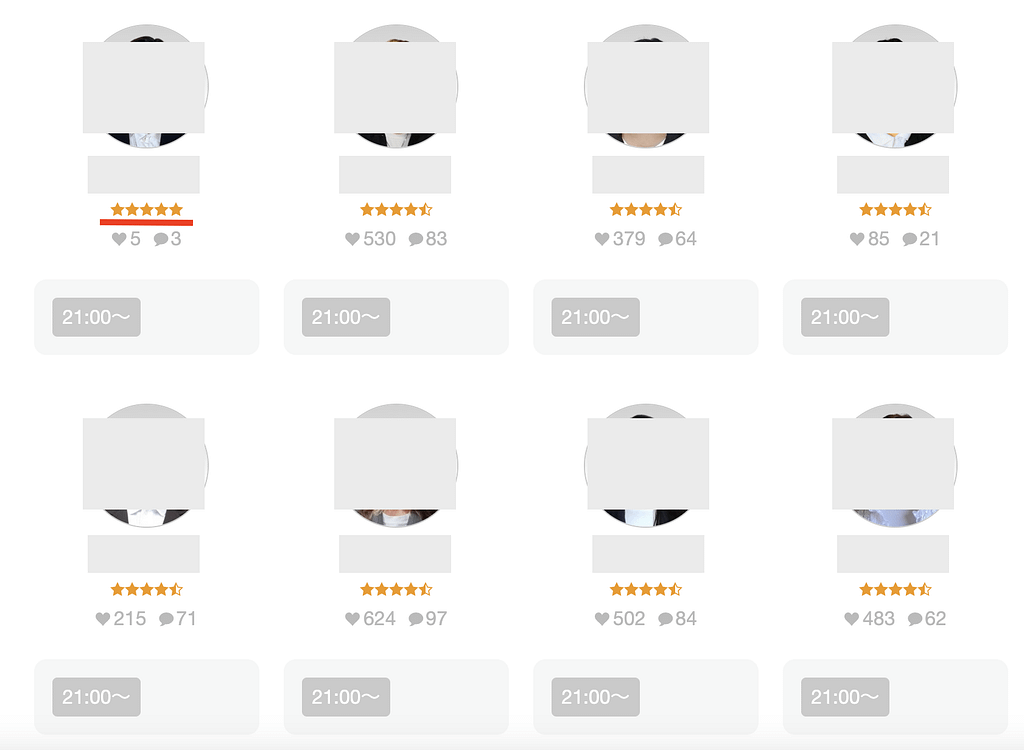The image size is (1024, 750).
Task: Book 21:00~ slot for the 483-likes profile
Action: 845,697
